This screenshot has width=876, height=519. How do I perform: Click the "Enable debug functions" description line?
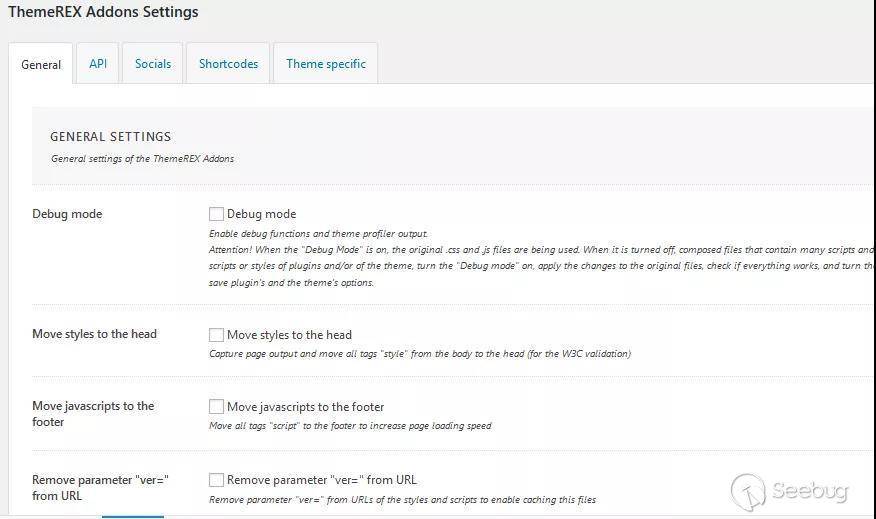point(318,233)
